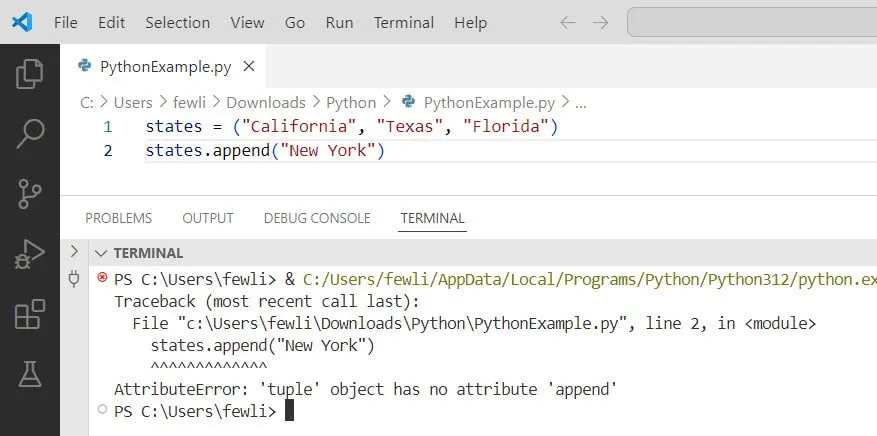Click the navigate forward arrow
877x436 pixels.
click(x=600, y=22)
